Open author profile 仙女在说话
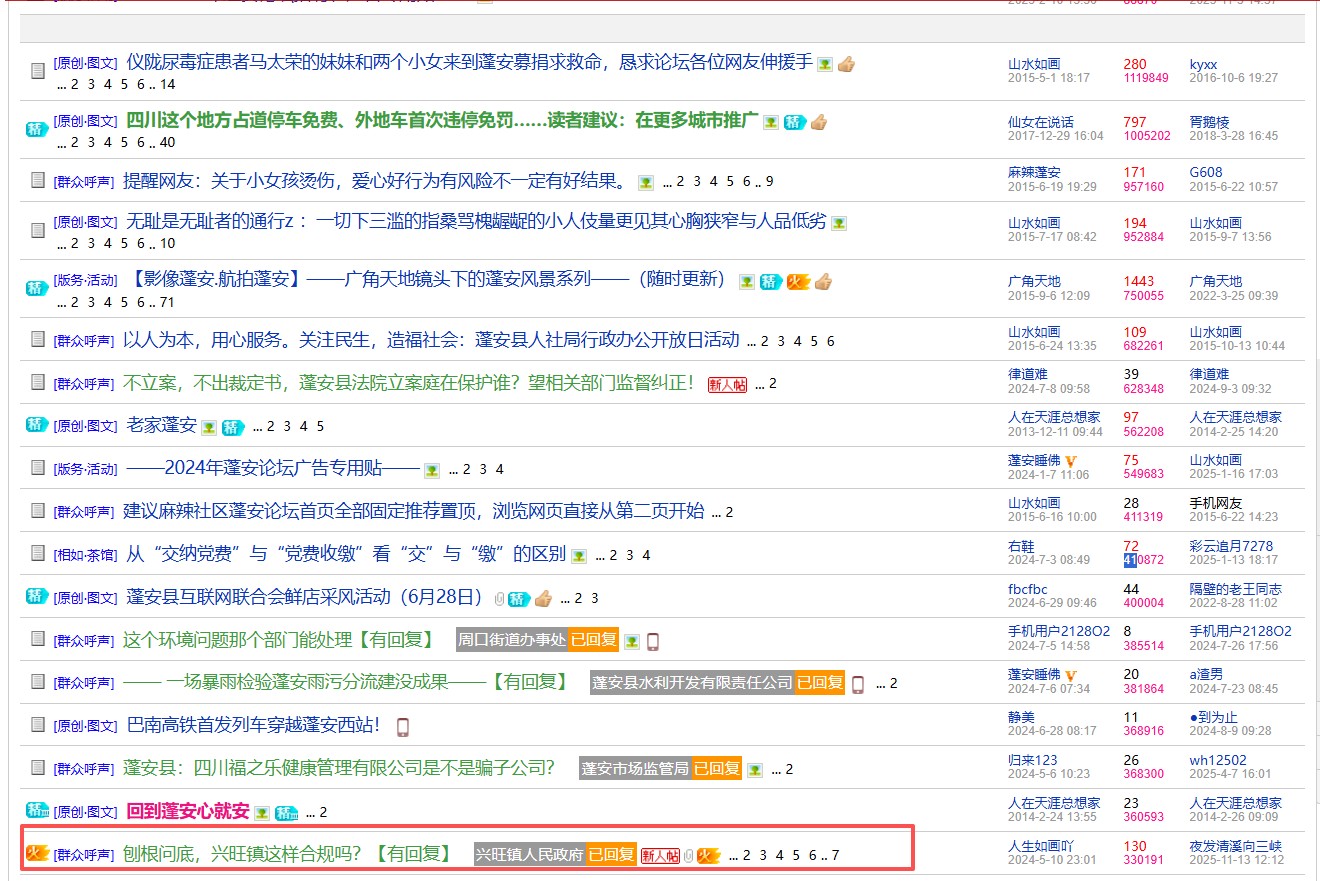 1040,122
